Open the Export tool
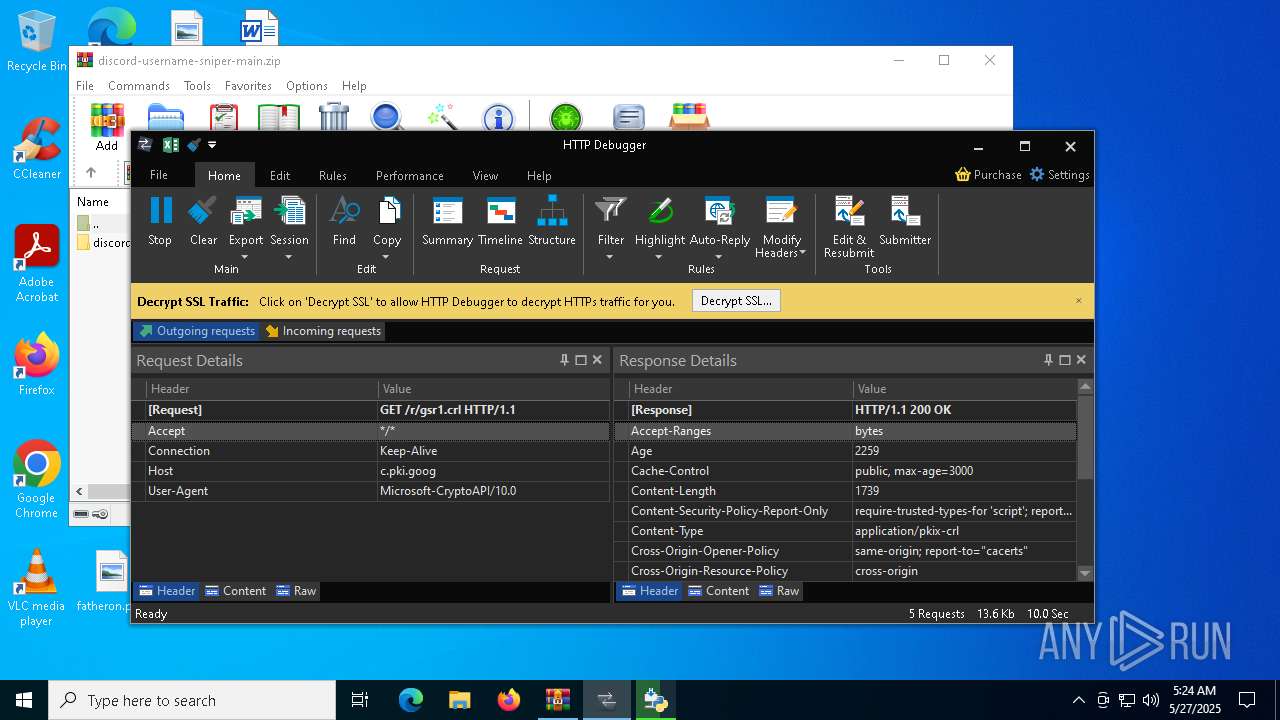The width and height of the screenshot is (1280, 720). (x=246, y=221)
